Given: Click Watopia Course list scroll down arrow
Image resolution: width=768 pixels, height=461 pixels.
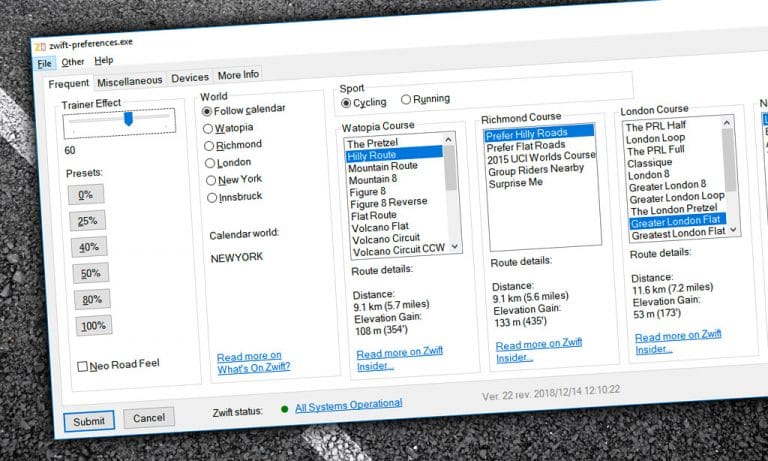Looking at the screenshot, I should [455, 246].
